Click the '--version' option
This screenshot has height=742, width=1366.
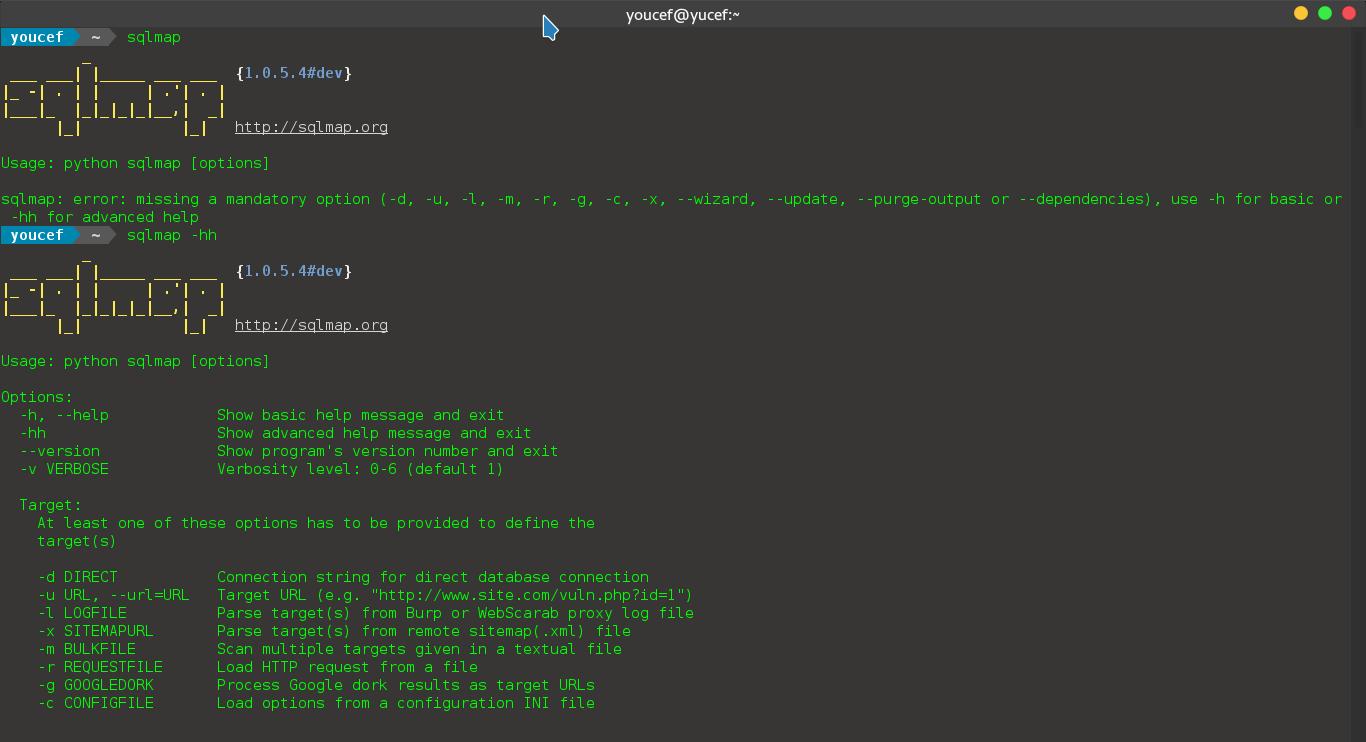[60, 451]
